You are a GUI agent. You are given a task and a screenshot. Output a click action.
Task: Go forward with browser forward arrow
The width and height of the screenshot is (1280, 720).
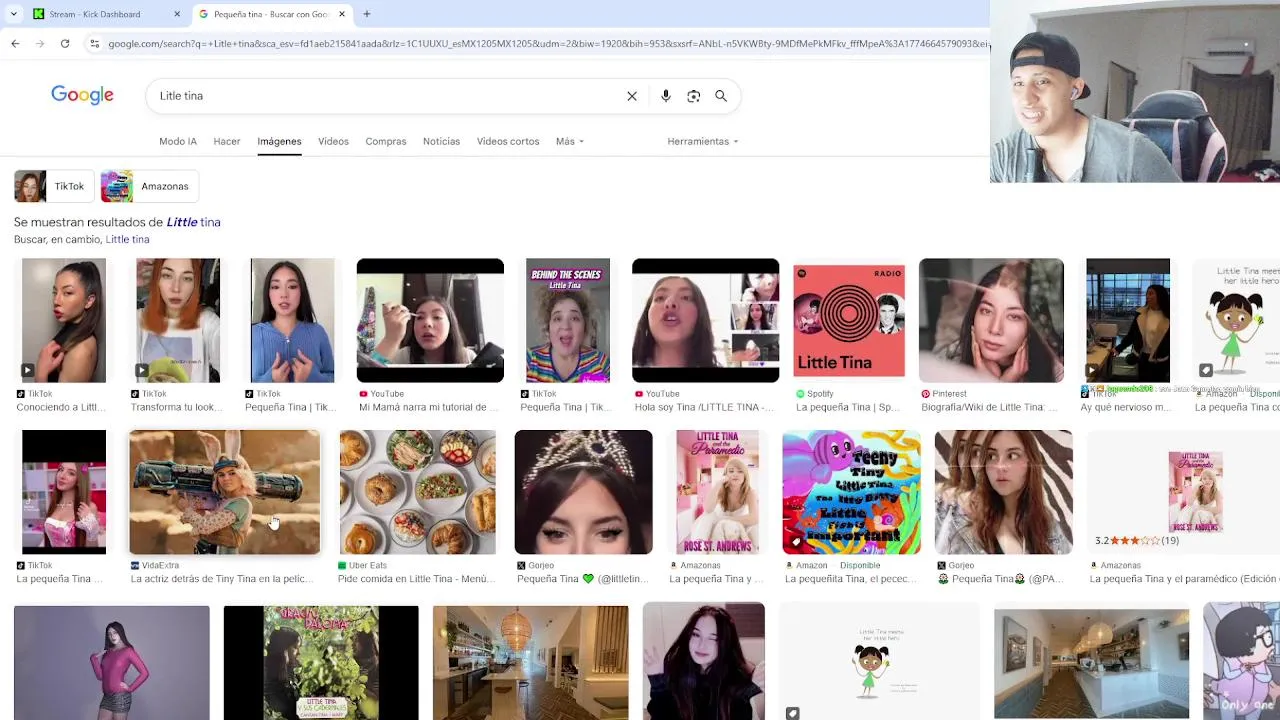(x=40, y=44)
